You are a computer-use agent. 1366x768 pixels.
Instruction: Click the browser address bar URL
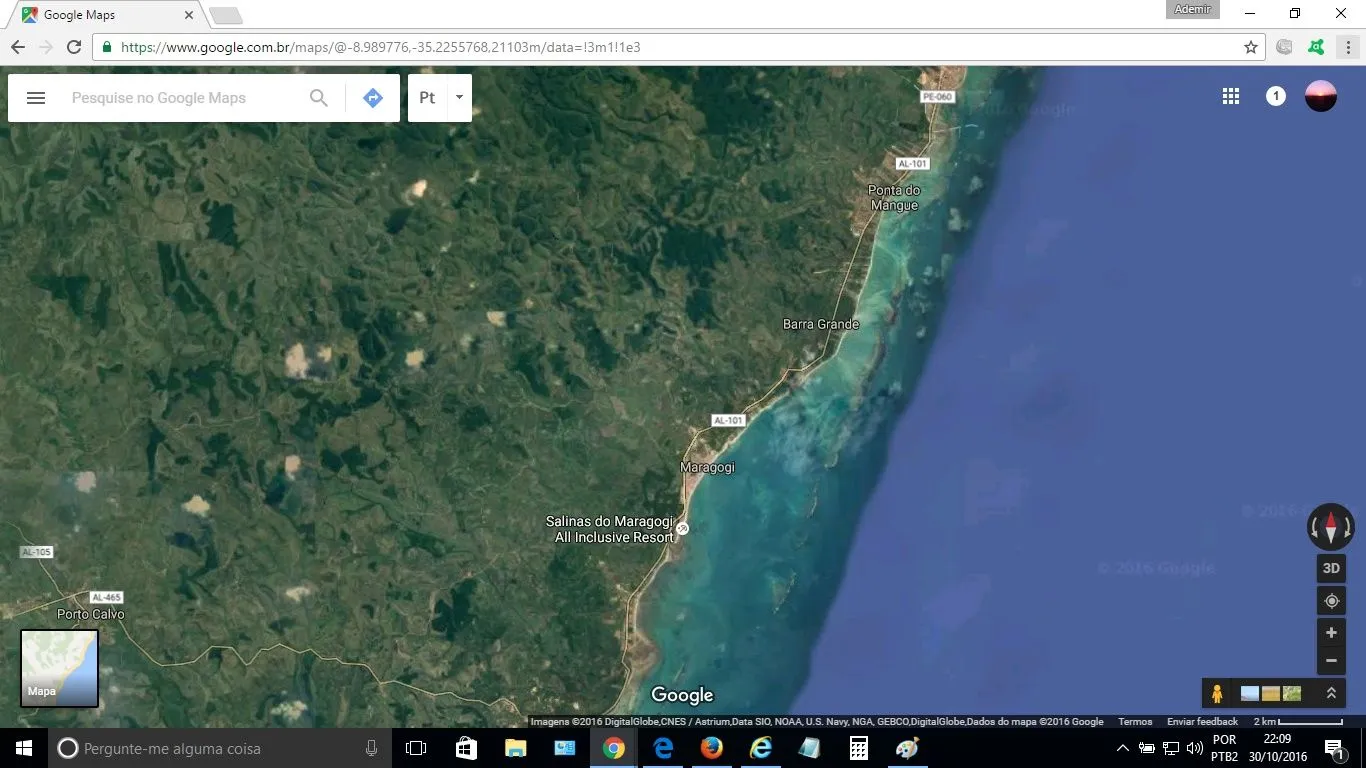380,47
